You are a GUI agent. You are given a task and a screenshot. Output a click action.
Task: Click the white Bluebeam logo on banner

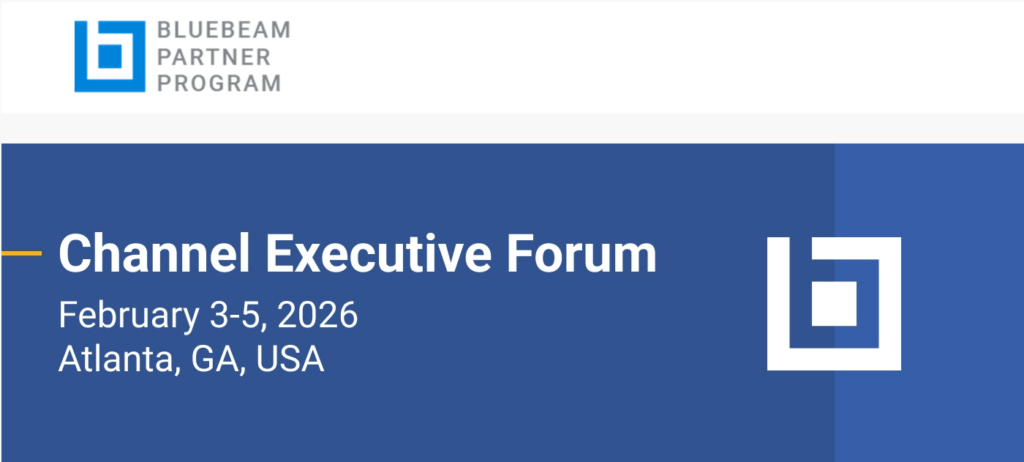coord(833,303)
